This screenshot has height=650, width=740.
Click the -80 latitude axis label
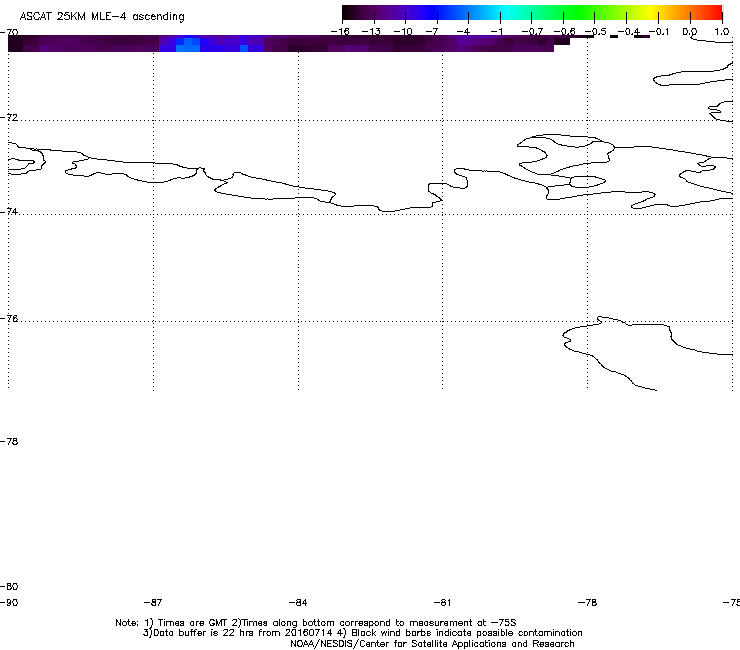point(9,586)
